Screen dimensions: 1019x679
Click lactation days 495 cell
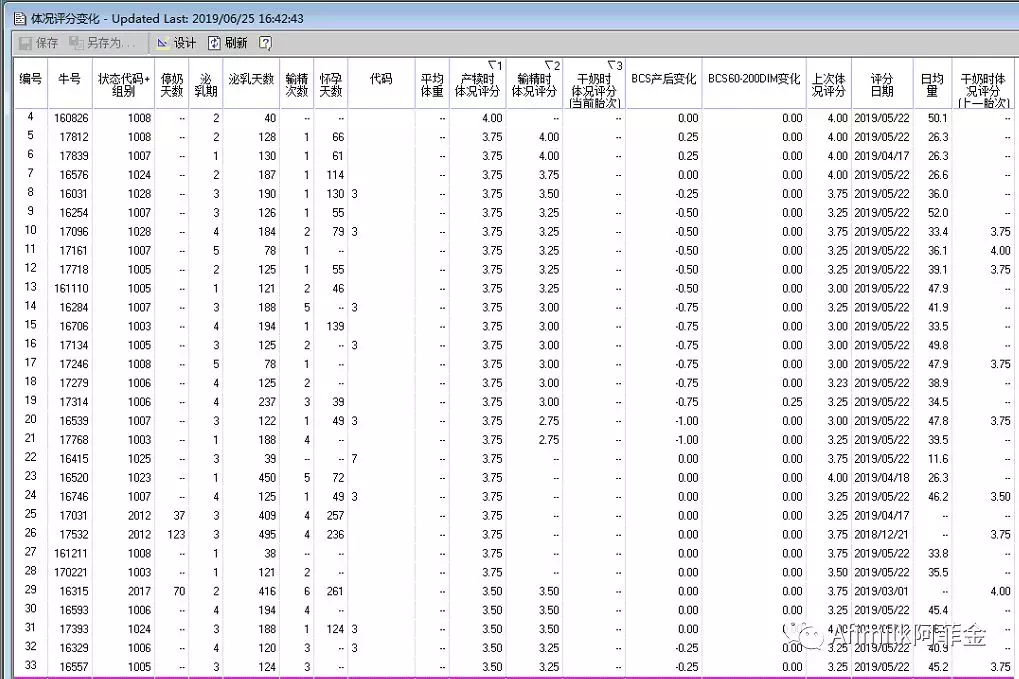coord(266,534)
